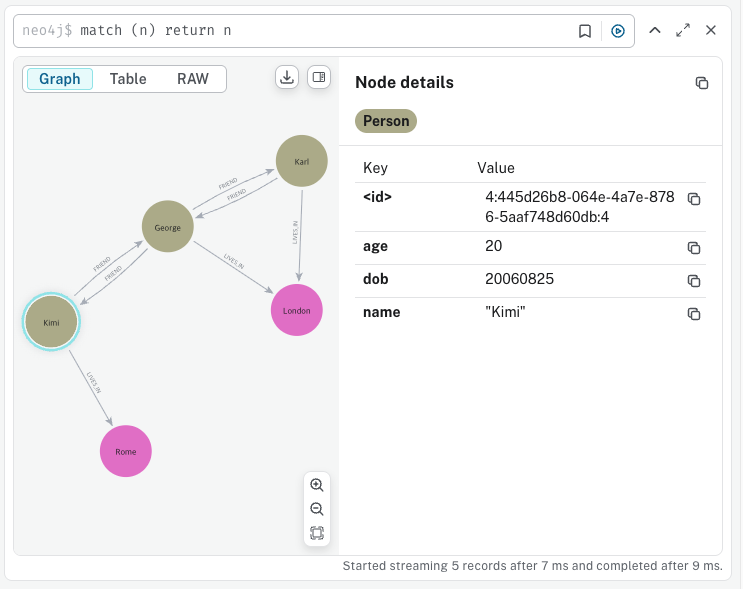Copy the age property value
Viewport: 743px width, 589px height.
pyautogui.click(x=694, y=248)
